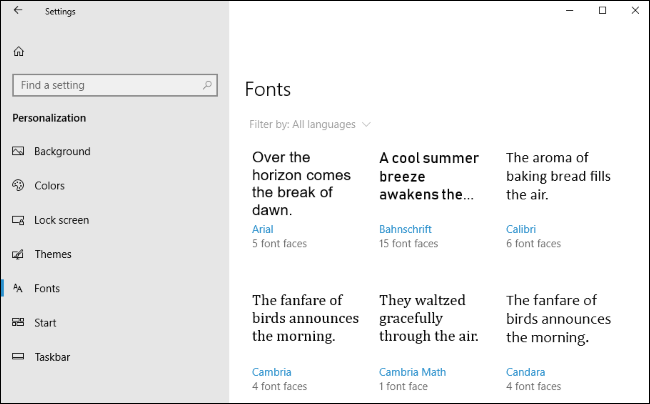Choose the Candara font preview tile
This screenshot has height=404, width=650.
click(x=558, y=317)
